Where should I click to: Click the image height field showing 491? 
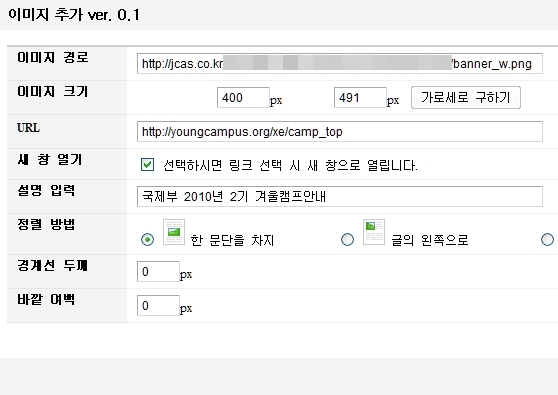pyautogui.click(x=360, y=98)
